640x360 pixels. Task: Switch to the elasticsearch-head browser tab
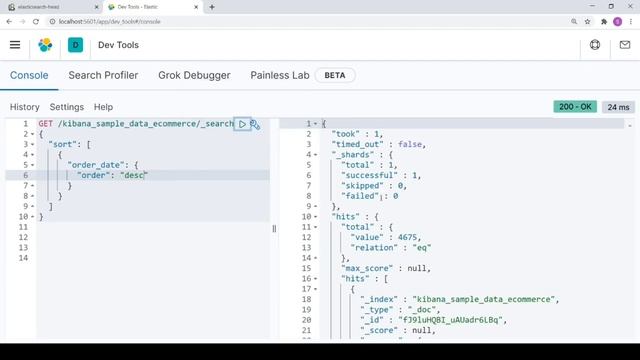coord(51,7)
